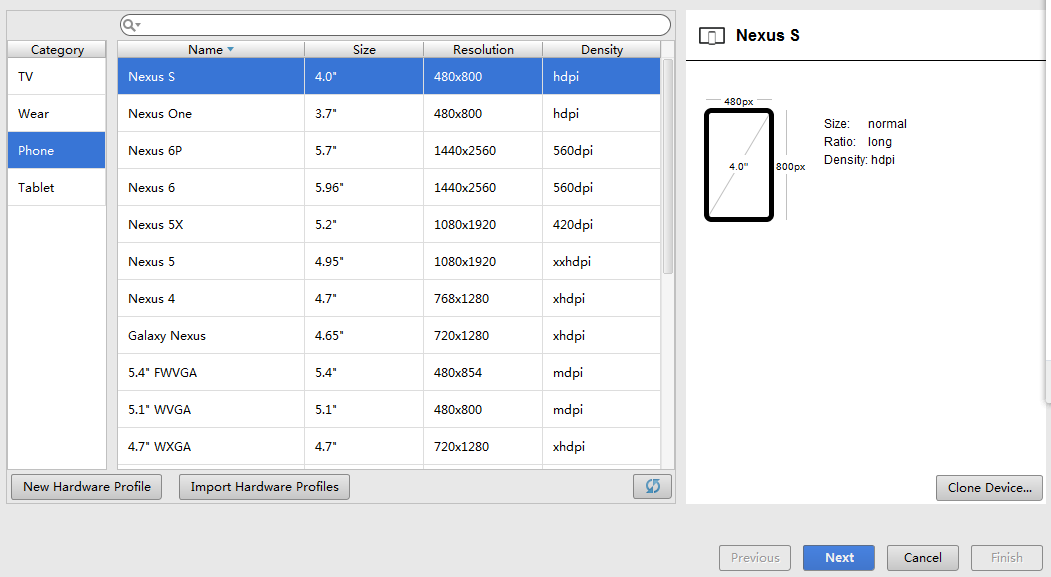The width and height of the screenshot is (1051, 577).
Task: Click the 768x1280 resolution cell
Action: tap(483, 298)
